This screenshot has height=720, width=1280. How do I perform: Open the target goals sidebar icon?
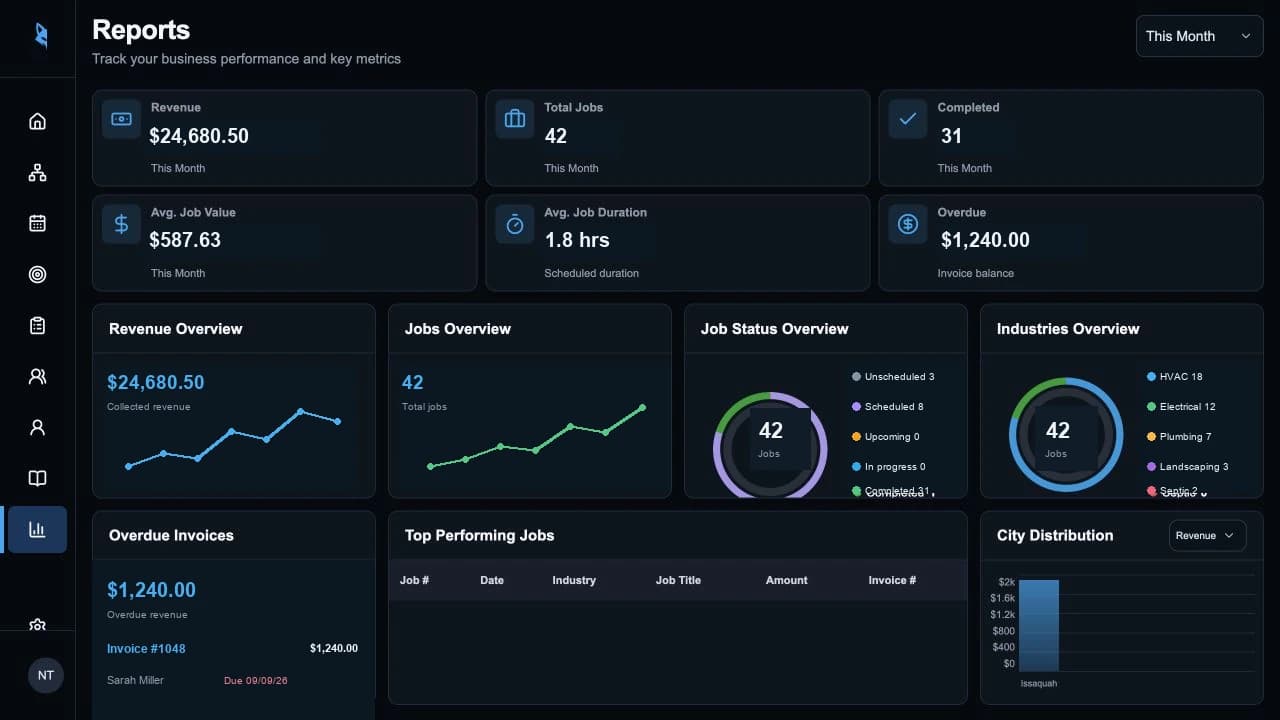(37, 274)
